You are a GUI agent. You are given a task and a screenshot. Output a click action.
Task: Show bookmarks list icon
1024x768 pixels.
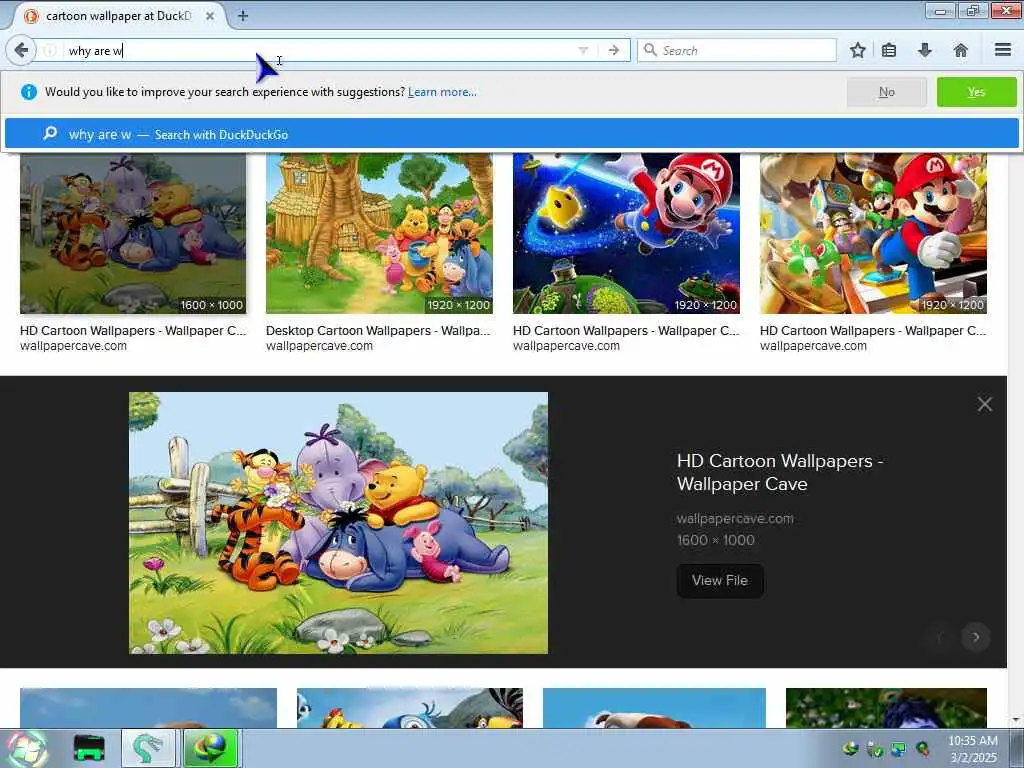(888, 50)
